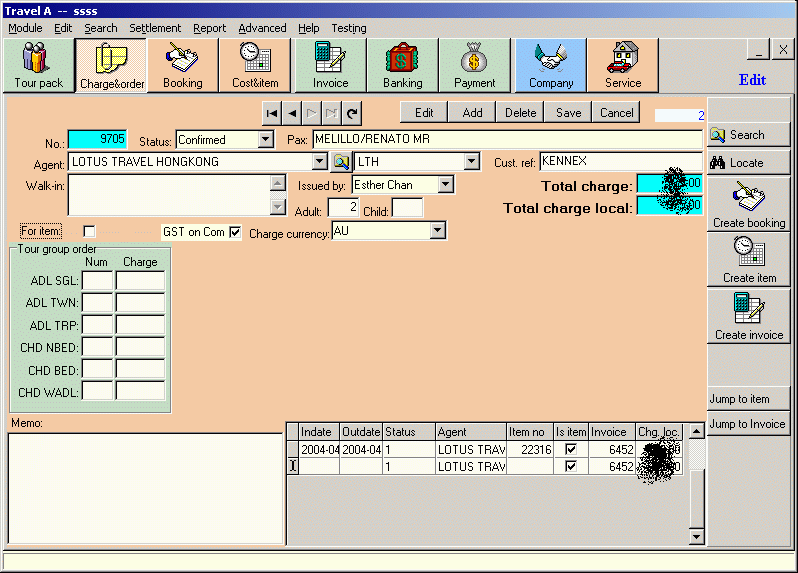This screenshot has width=798, height=573.
Task: Expand the Status dropdown
Action: click(265, 140)
